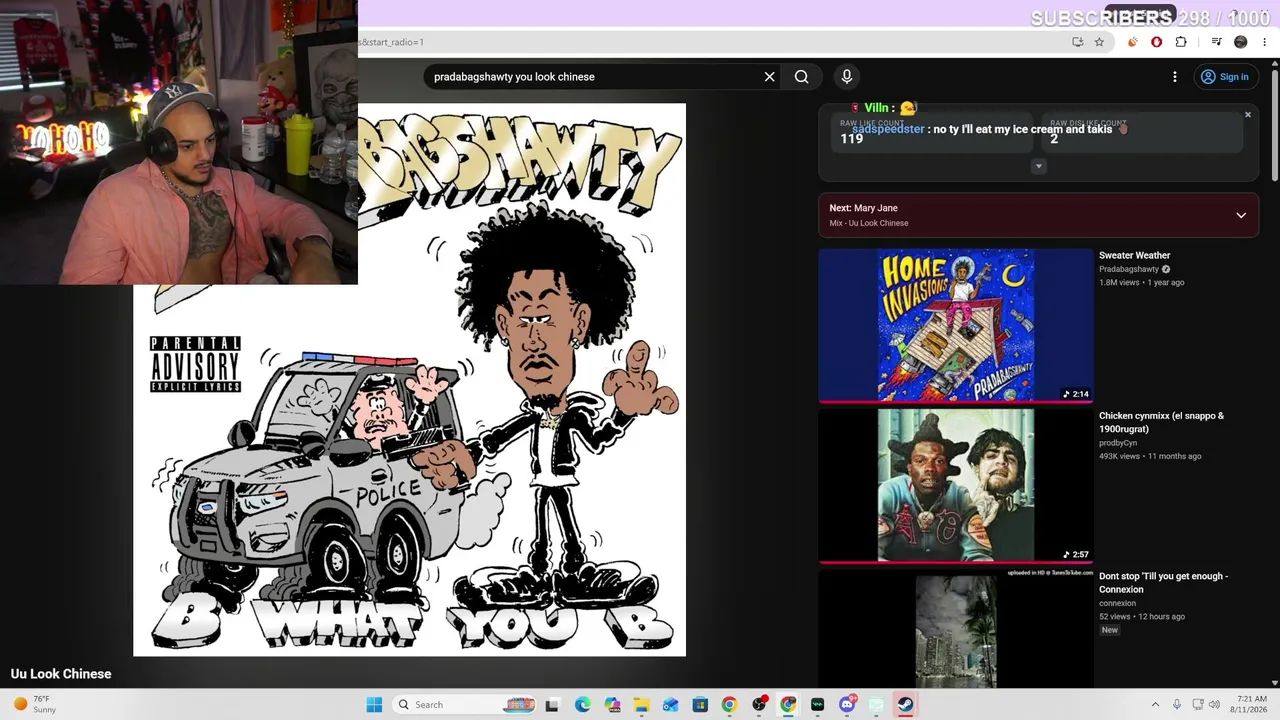Expand the raw counts panel arrow
Screen dimensions: 1280x720
tap(1038, 166)
